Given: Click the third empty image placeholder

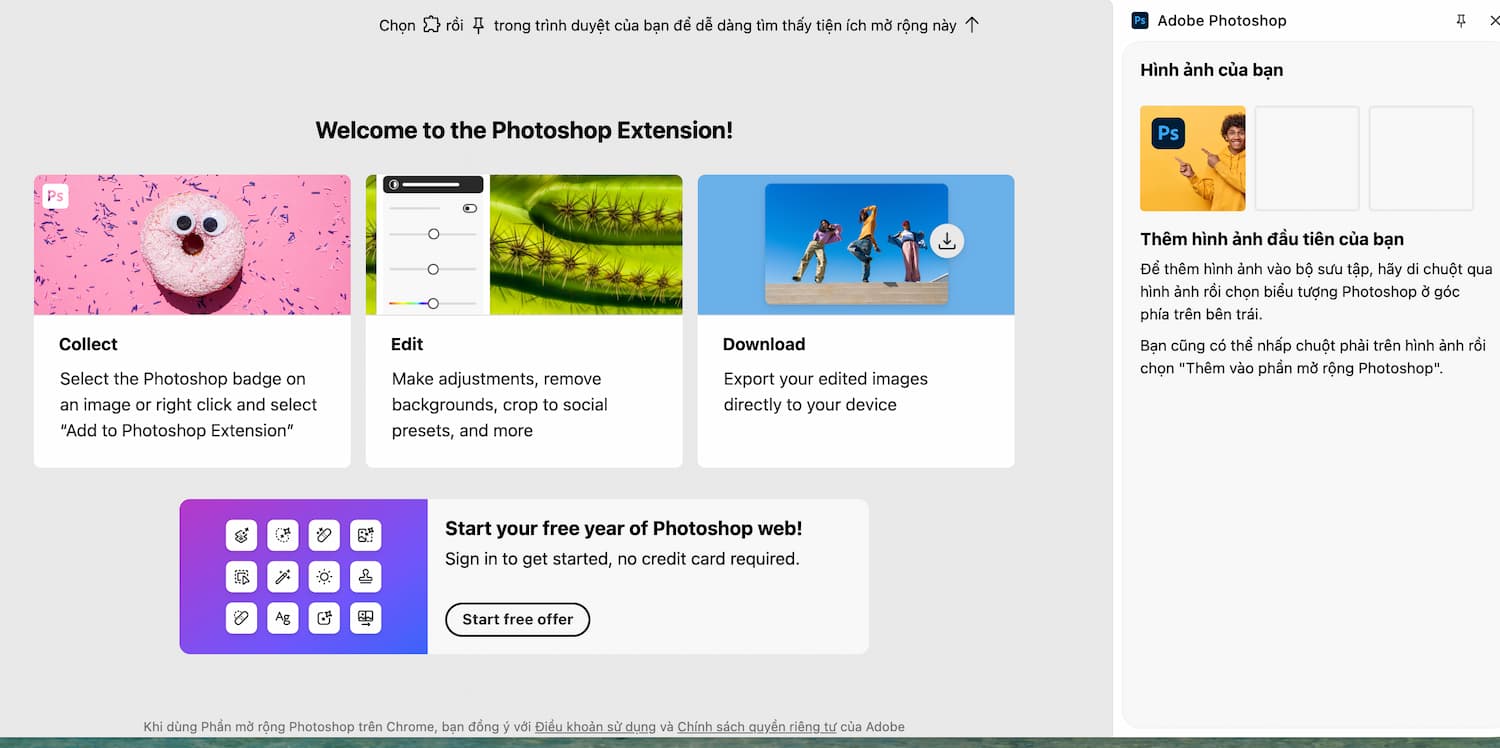Looking at the screenshot, I should click(1420, 158).
